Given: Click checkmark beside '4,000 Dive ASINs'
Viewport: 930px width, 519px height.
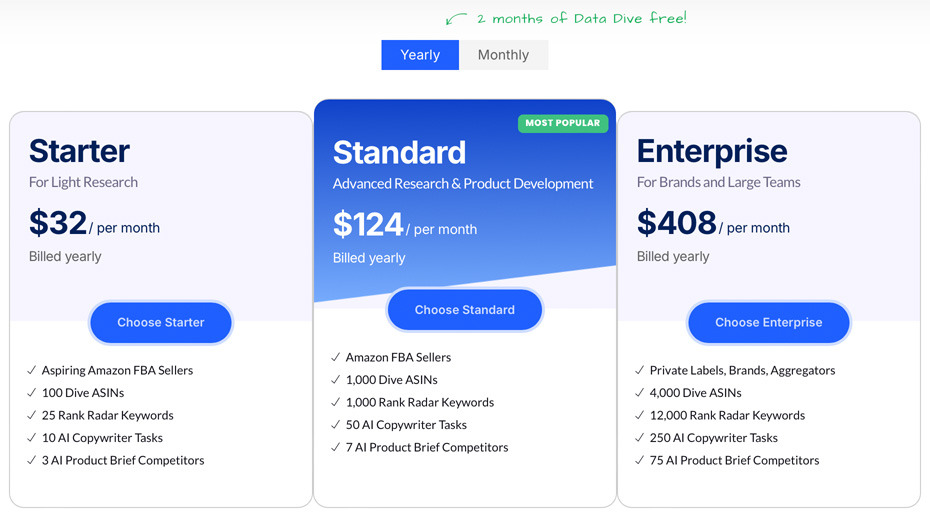Looking at the screenshot, I should pyautogui.click(x=639, y=393).
